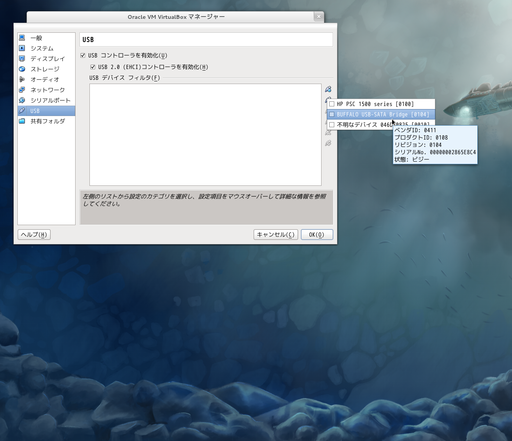Click the ヘルプ(H) button
512x441 pixels.
[34, 234]
